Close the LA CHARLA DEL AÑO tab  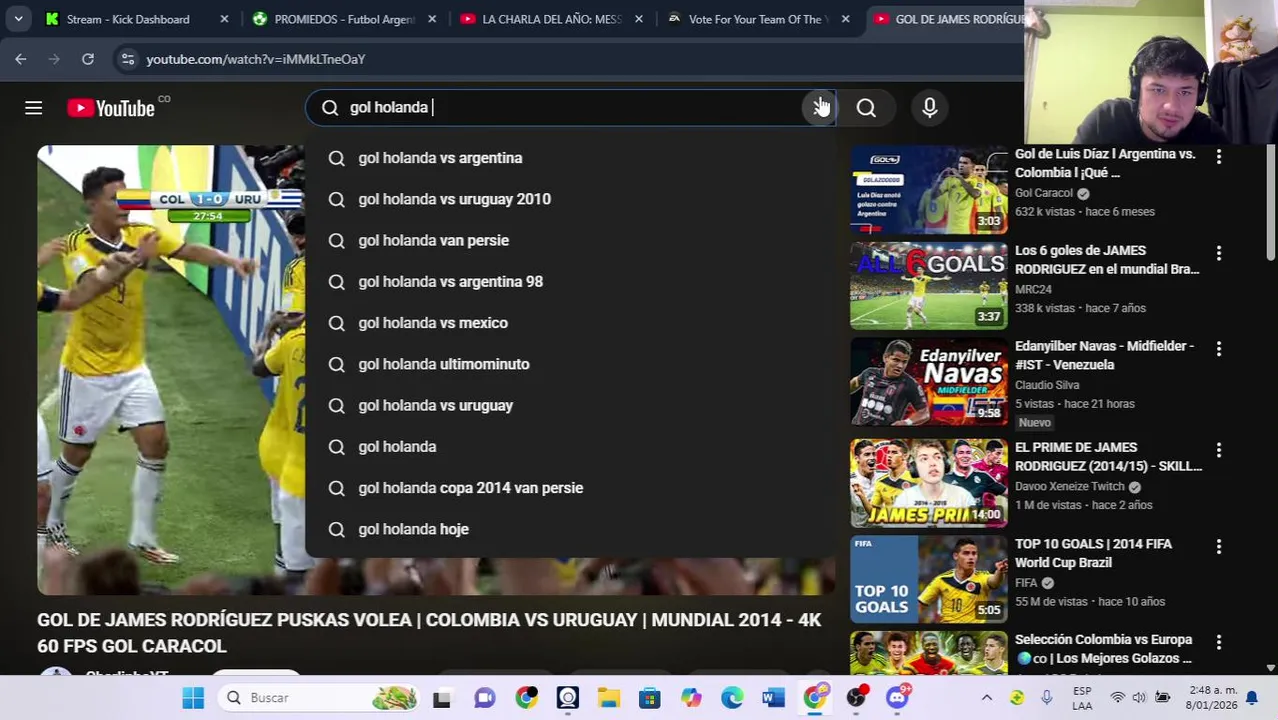(639, 19)
